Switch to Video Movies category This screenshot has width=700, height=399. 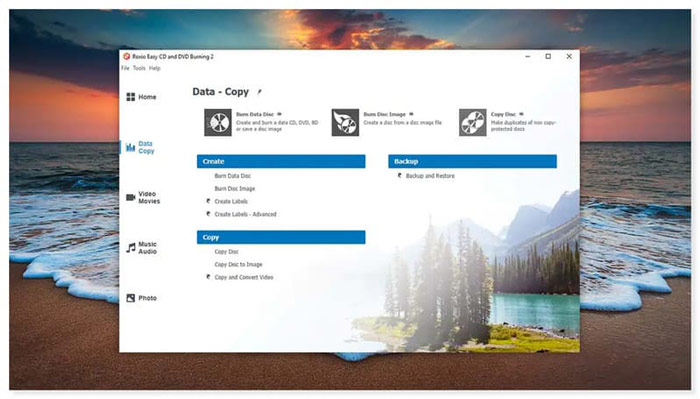[143, 197]
